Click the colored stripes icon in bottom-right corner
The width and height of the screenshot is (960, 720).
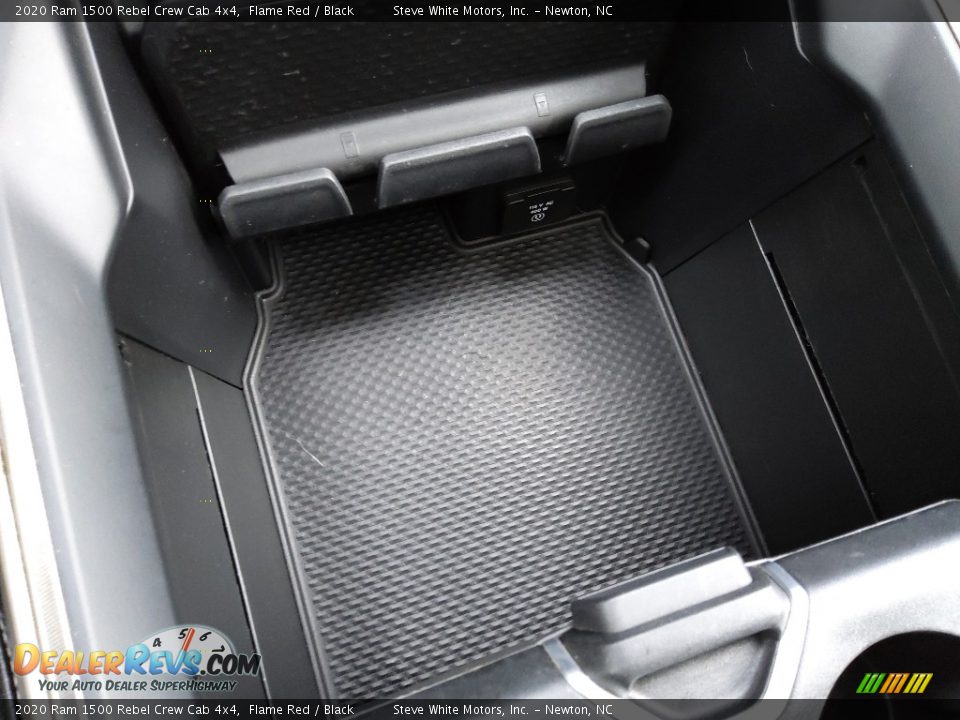[x=894, y=683]
